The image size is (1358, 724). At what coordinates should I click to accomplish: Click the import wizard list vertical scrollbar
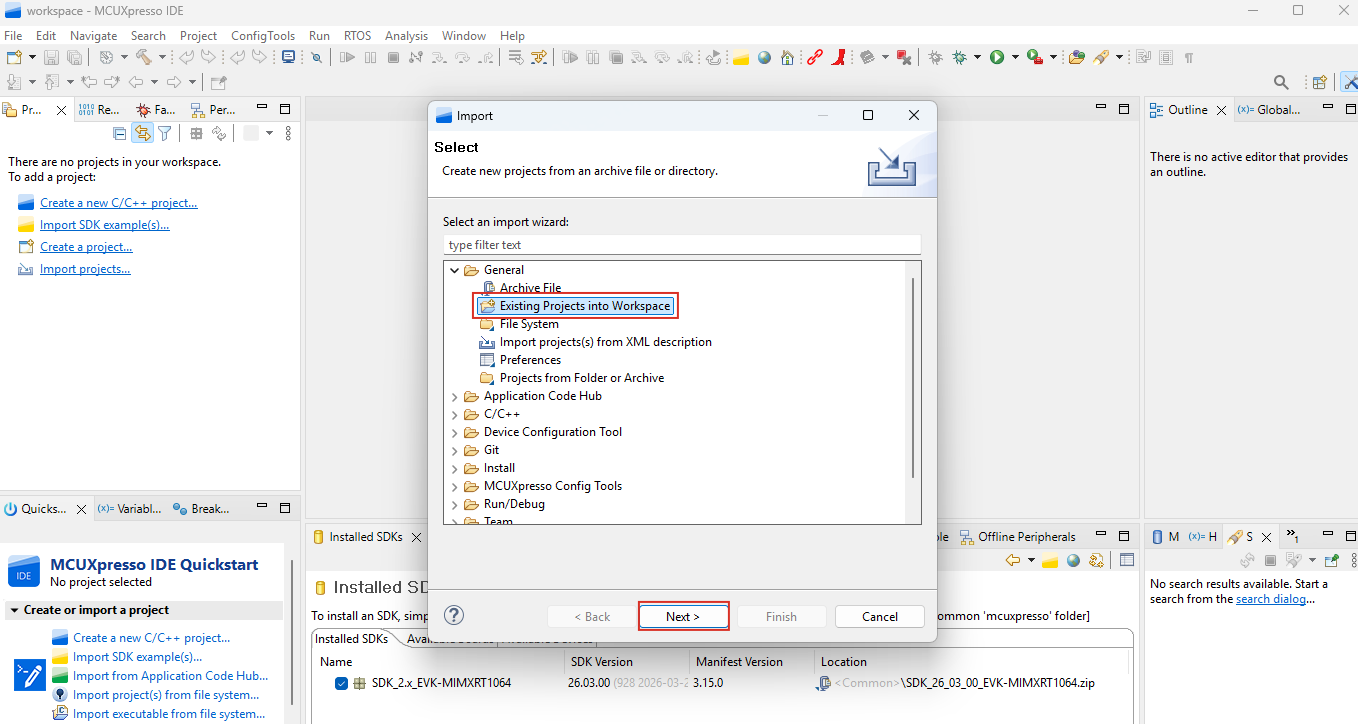913,380
